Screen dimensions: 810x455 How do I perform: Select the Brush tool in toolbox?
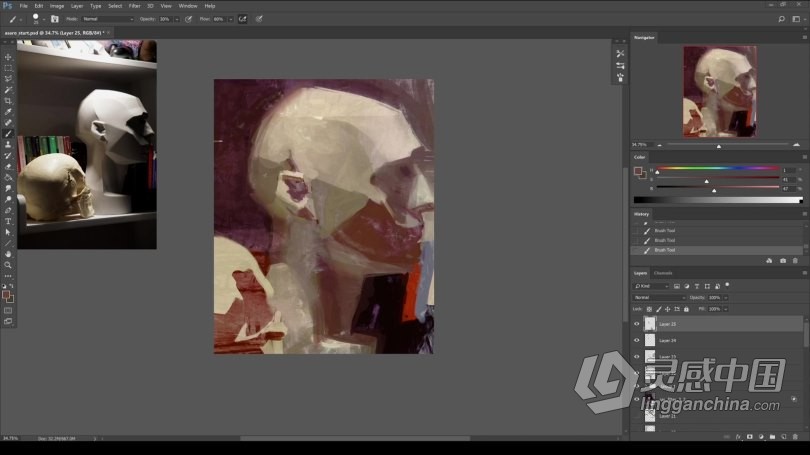tap(8, 134)
